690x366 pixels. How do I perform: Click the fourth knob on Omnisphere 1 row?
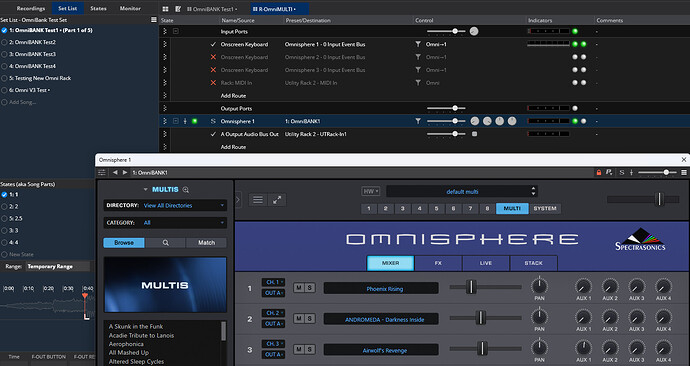(x=512, y=121)
